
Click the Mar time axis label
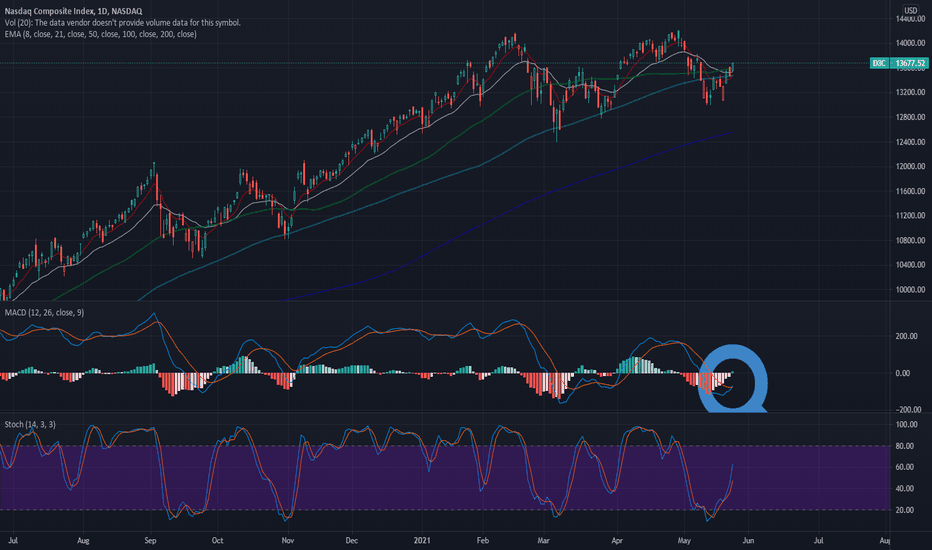pos(543,540)
